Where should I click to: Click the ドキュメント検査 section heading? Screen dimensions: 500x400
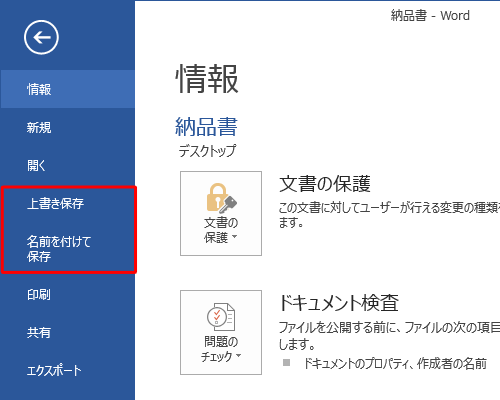pyautogui.click(x=339, y=303)
